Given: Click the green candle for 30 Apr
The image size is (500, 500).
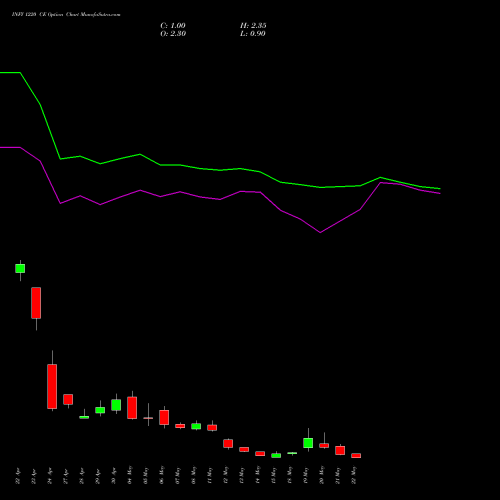Looking at the screenshot, I should pos(116,405).
